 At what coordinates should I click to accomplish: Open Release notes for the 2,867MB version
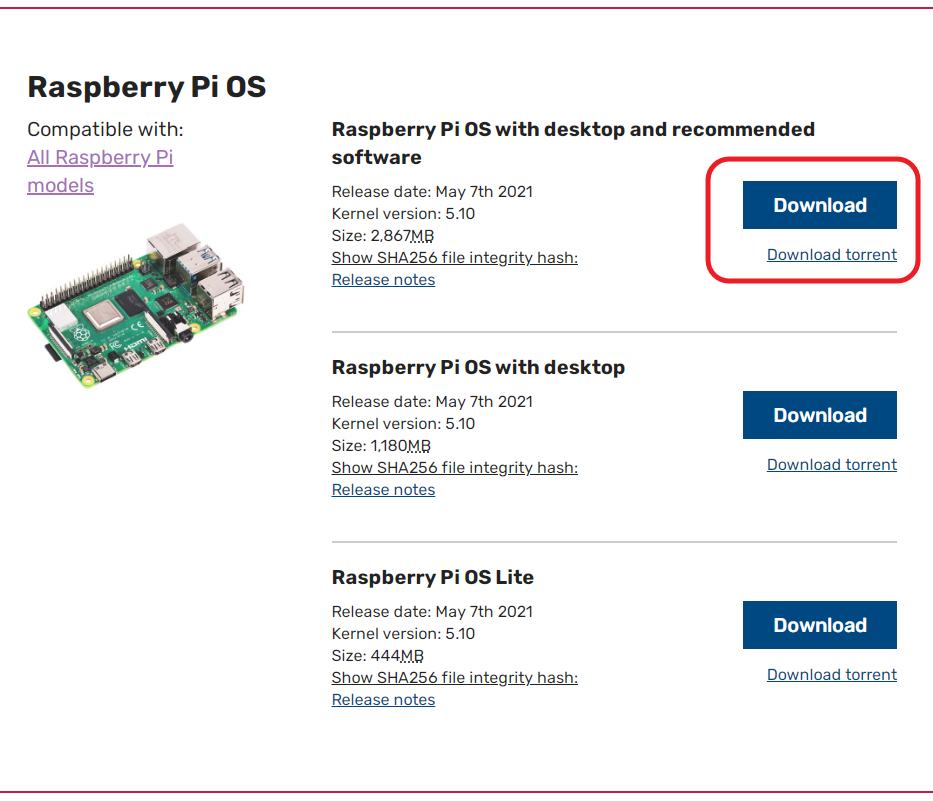pos(383,280)
